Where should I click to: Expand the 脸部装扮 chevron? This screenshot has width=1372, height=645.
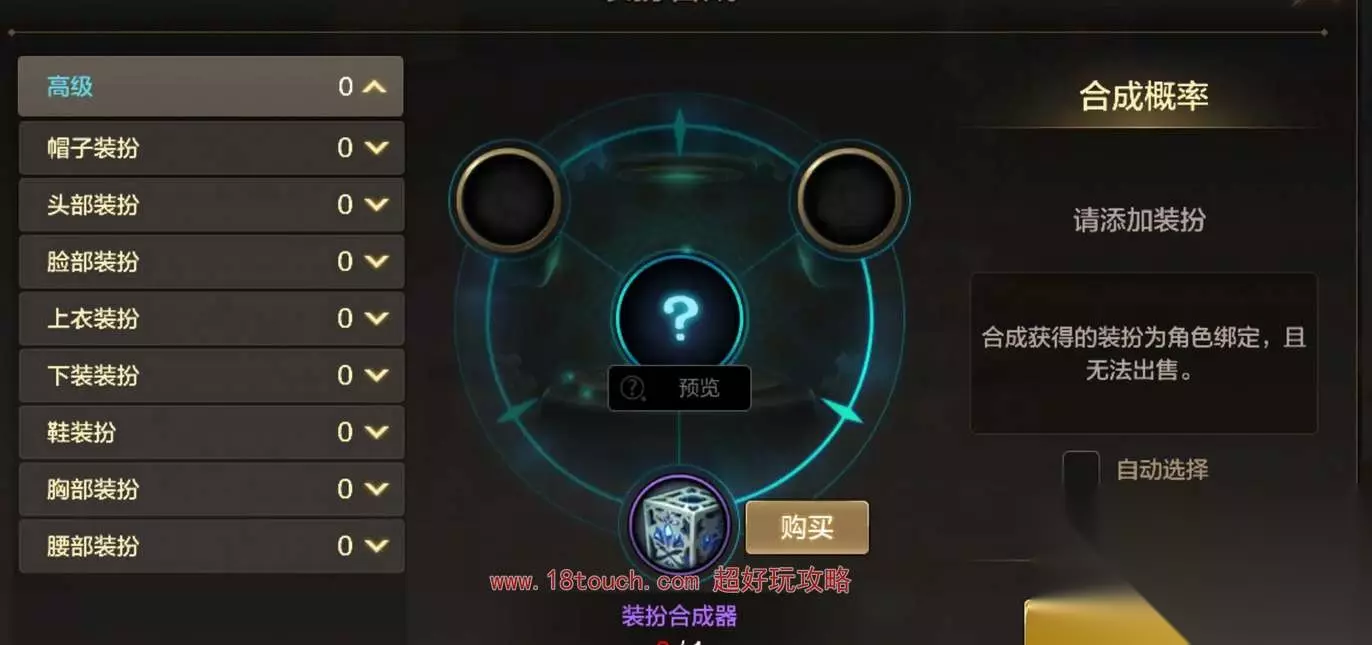376,262
